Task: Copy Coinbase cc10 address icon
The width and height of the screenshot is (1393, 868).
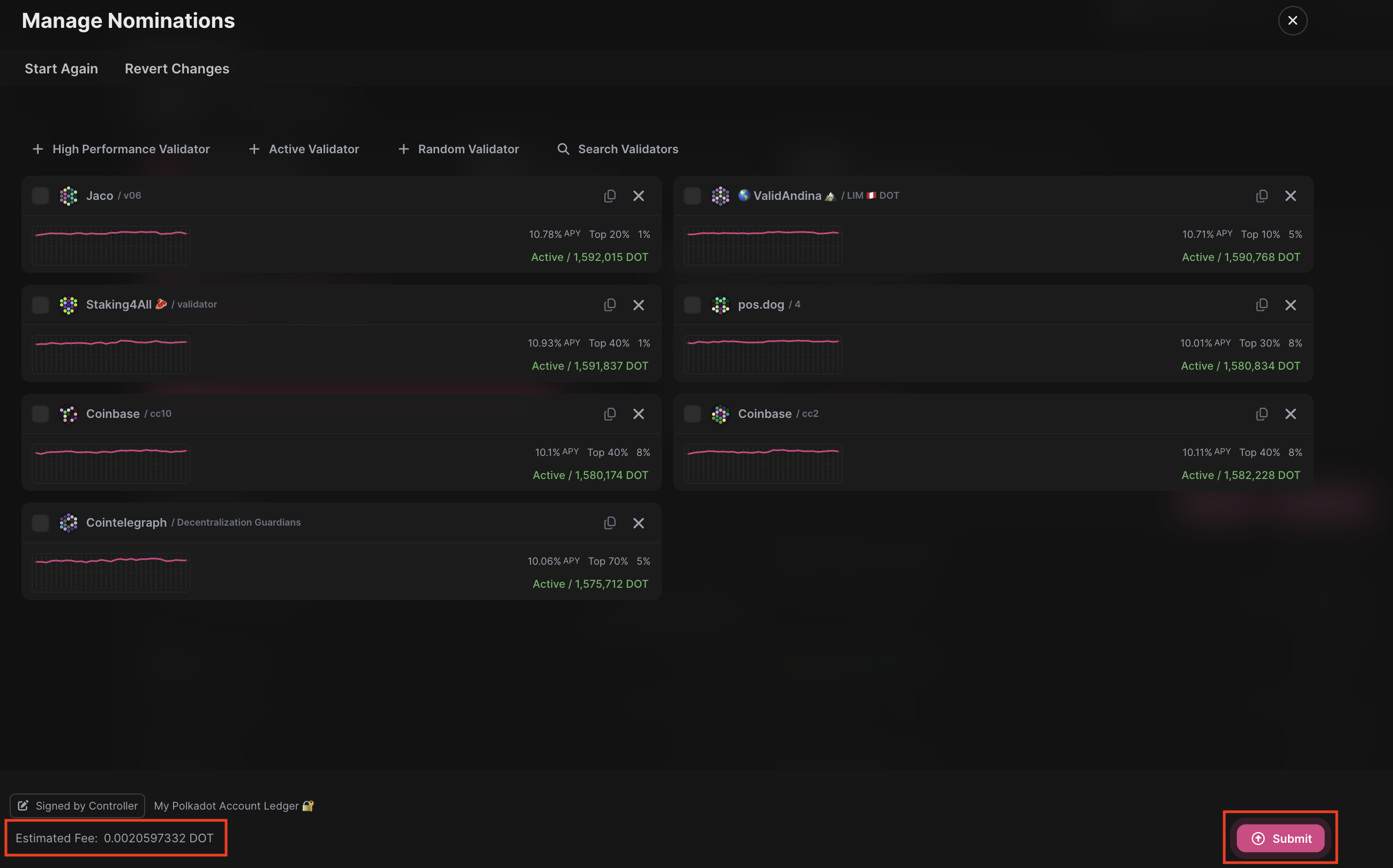Action: coord(610,414)
